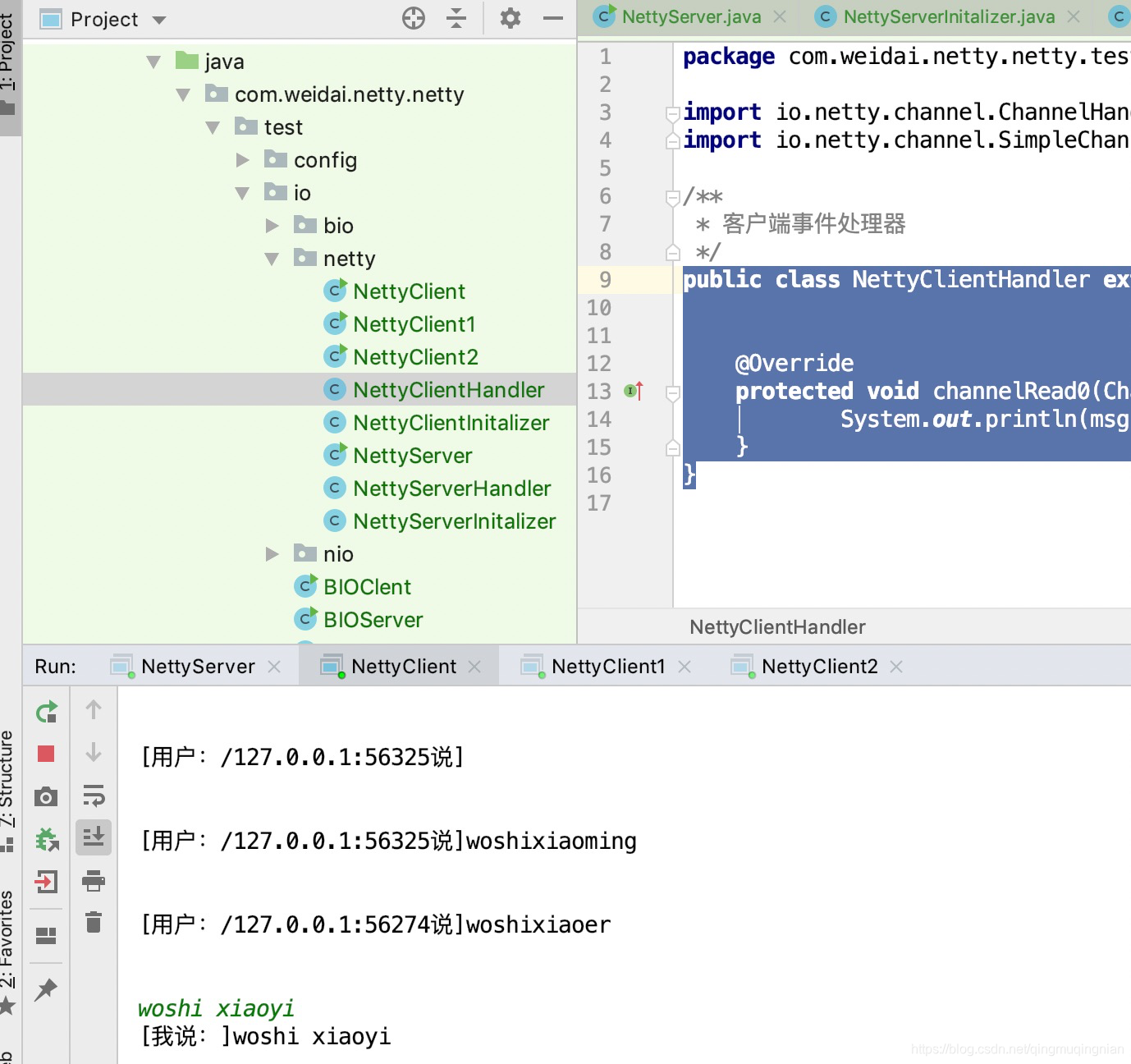Close the NettyServerInitalizer.java editor tab
Image resolution: width=1131 pixels, height=1064 pixels.
point(1074,16)
